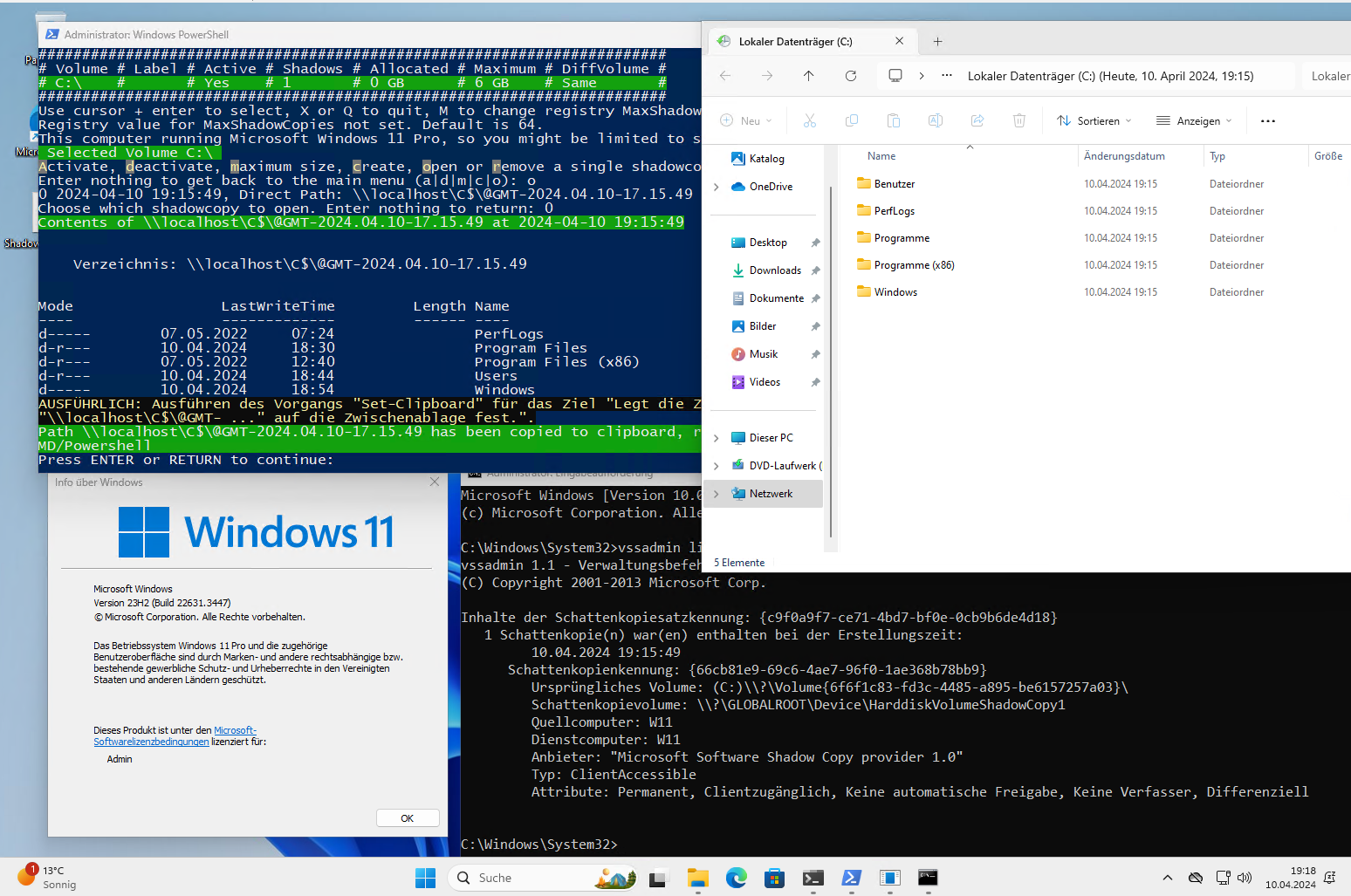This screenshot has height=896, width=1351.
Task: Click the cloud sync icon in system tray
Action: pyautogui.click(x=1196, y=878)
